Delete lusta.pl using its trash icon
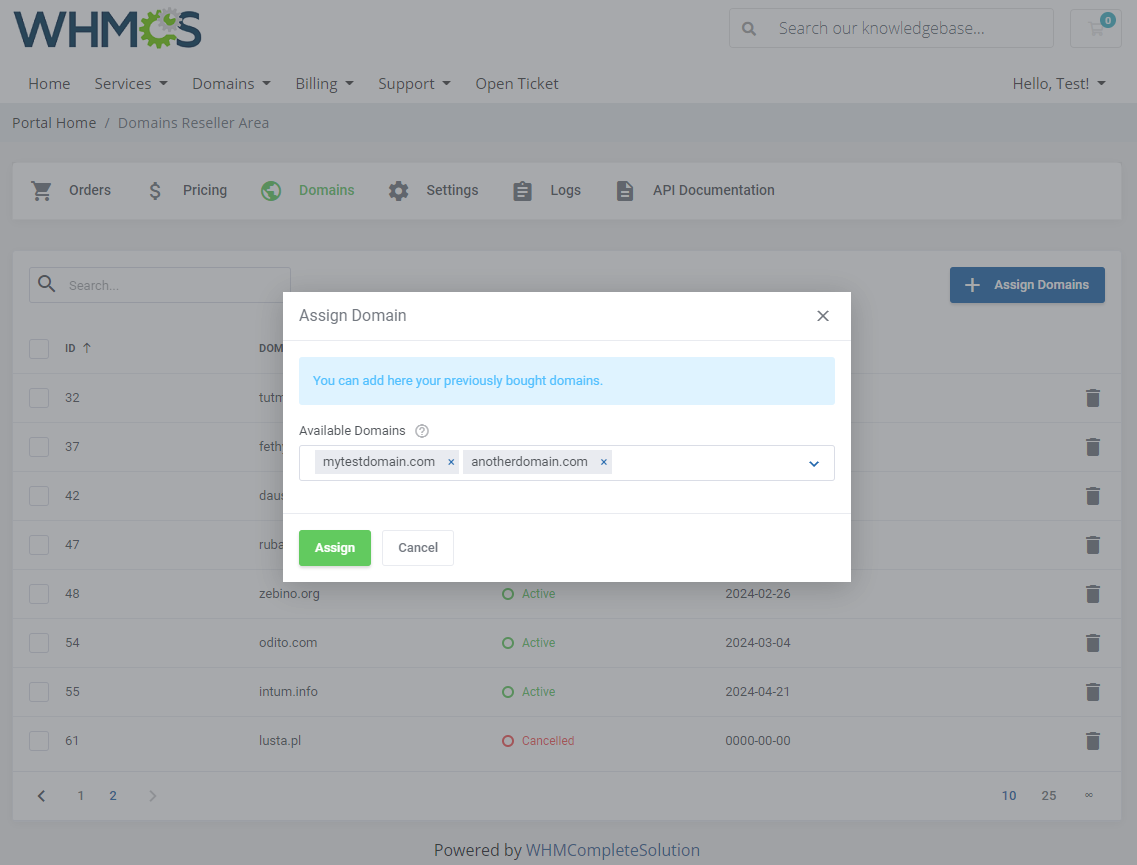Screen dimensions: 1137x865 [x=1092, y=741]
